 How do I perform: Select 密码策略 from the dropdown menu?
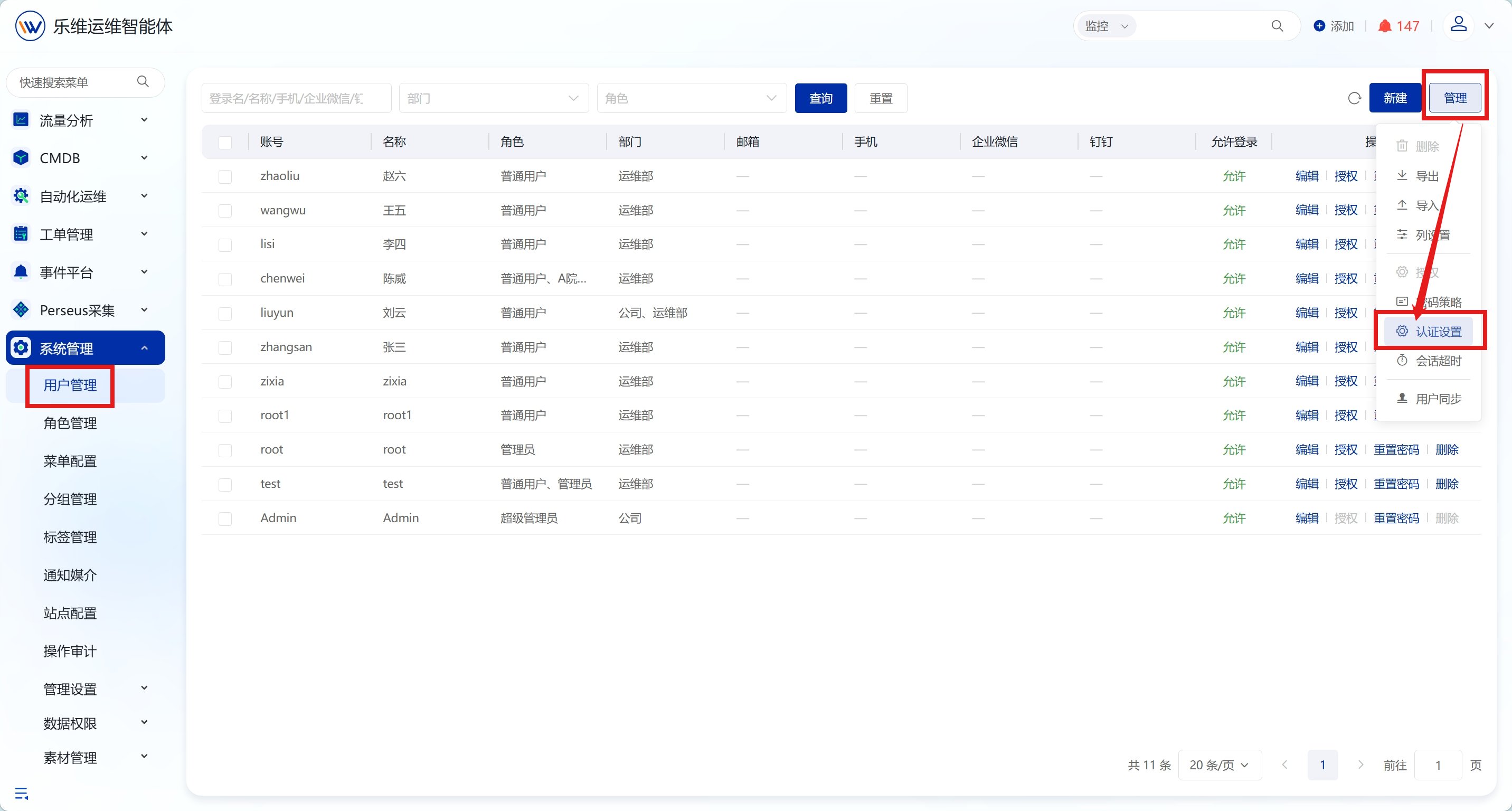coord(1429,301)
